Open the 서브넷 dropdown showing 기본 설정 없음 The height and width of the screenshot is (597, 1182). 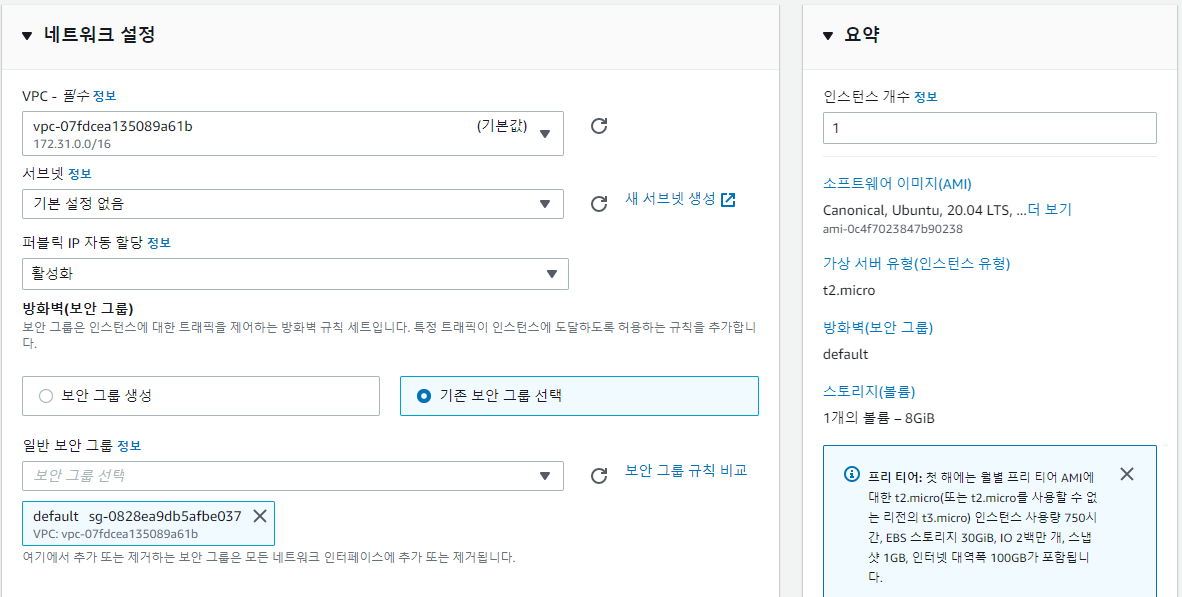coord(293,204)
